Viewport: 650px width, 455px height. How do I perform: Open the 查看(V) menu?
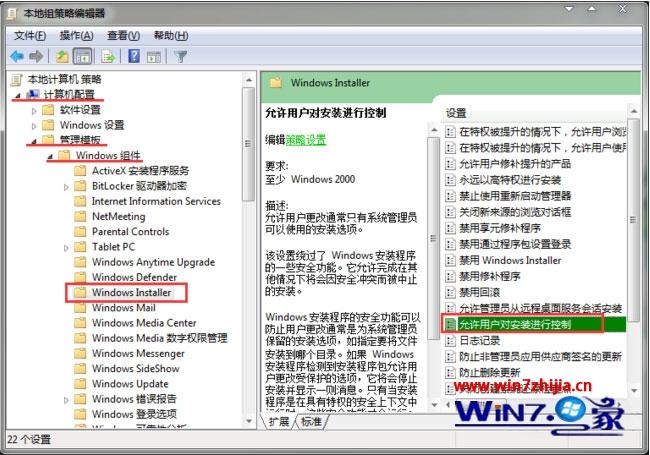click(123, 36)
